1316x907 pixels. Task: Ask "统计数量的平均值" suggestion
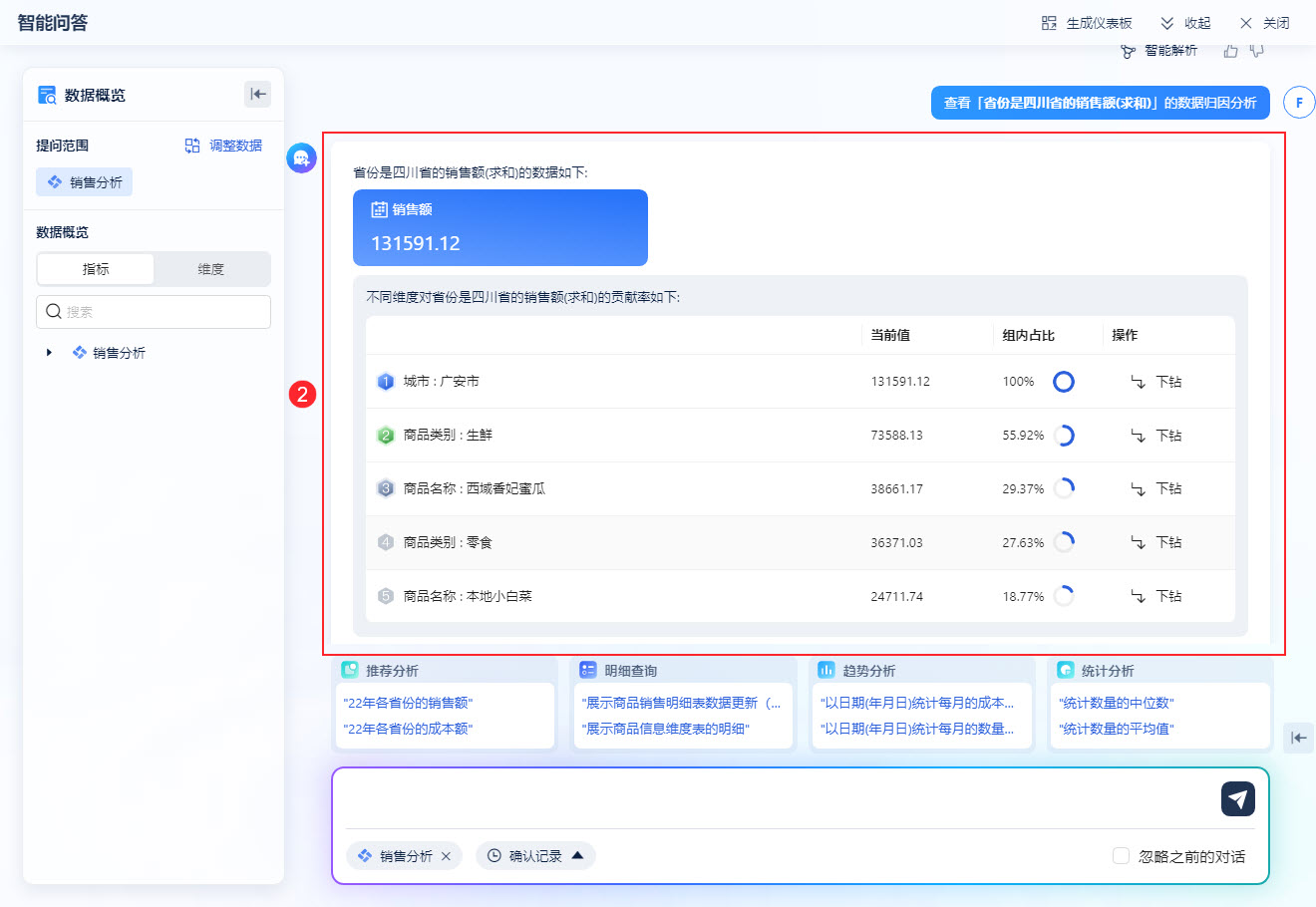coord(1117,730)
